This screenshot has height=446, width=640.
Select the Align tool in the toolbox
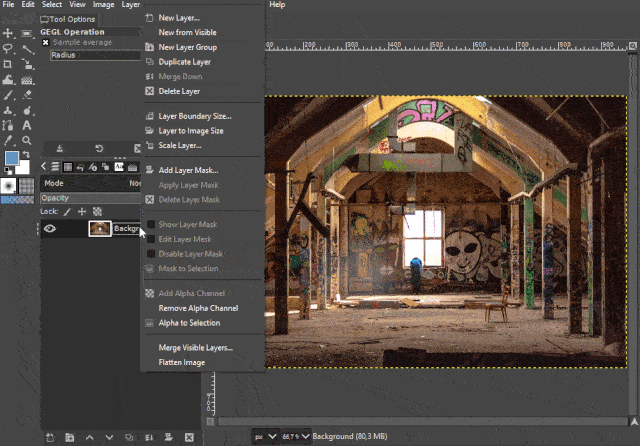[x=27, y=33]
